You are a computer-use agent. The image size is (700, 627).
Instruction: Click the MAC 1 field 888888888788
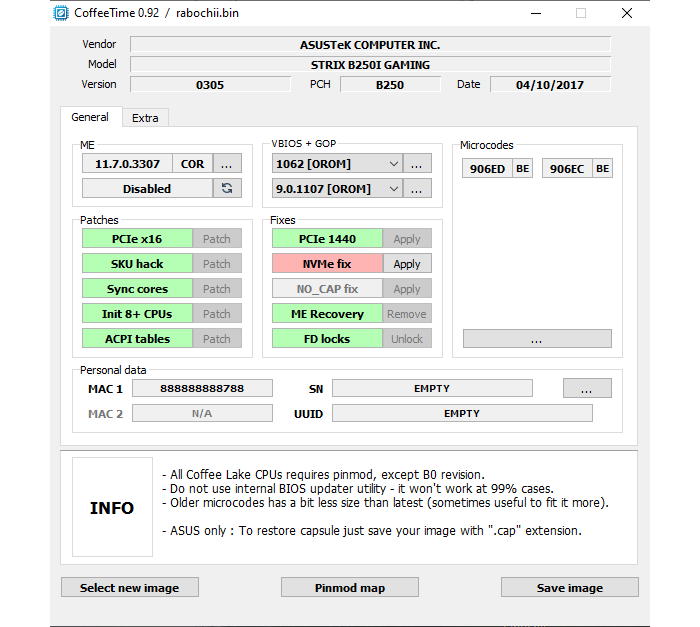click(x=202, y=388)
